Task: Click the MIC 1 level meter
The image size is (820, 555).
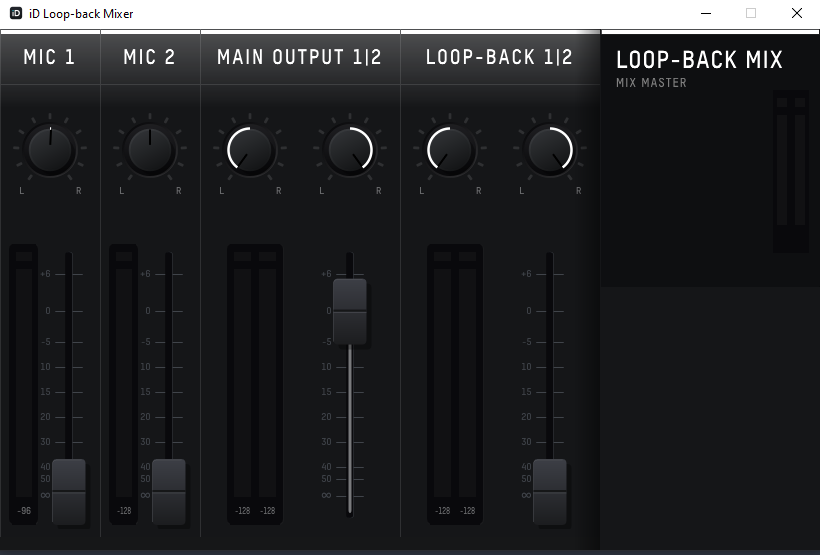Action: [24, 384]
